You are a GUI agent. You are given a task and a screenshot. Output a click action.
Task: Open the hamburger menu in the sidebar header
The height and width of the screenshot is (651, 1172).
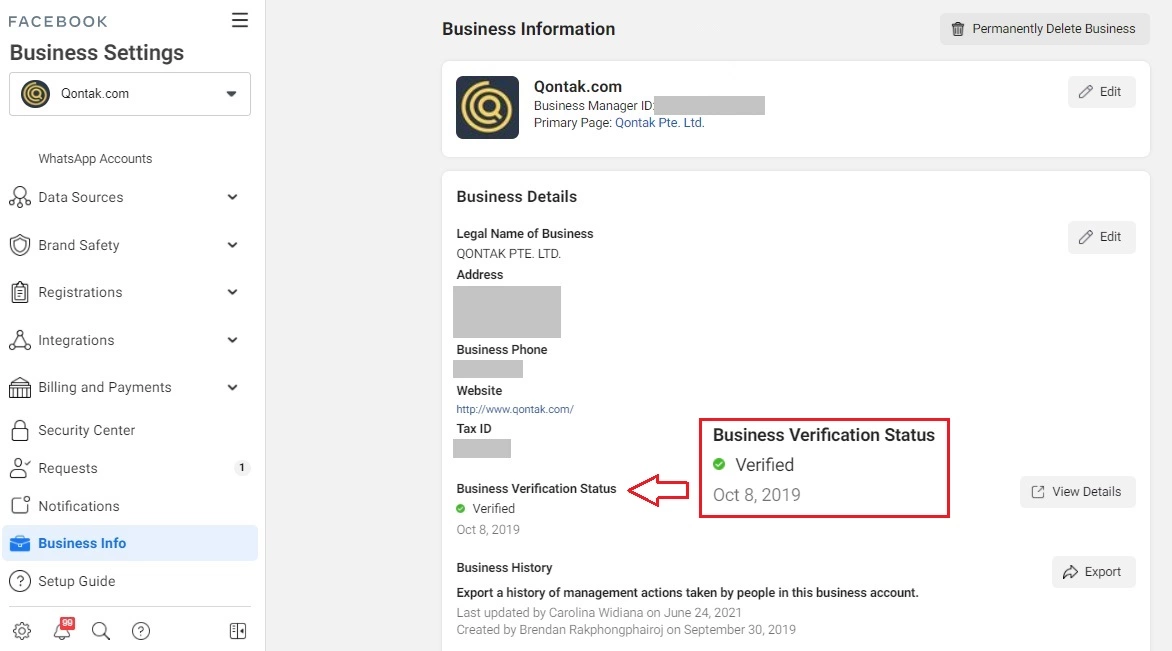point(239,20)
